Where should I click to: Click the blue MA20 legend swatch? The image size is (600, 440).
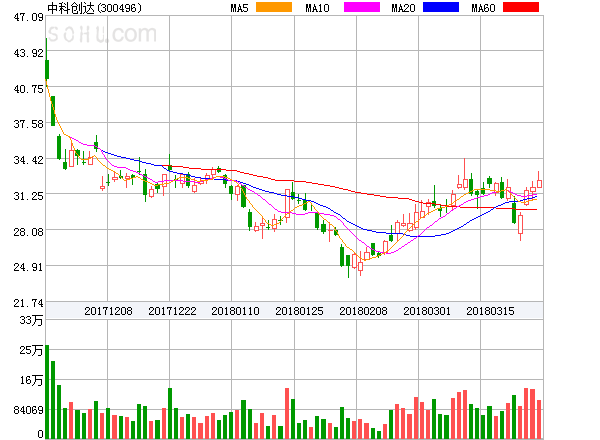(441, 7)
